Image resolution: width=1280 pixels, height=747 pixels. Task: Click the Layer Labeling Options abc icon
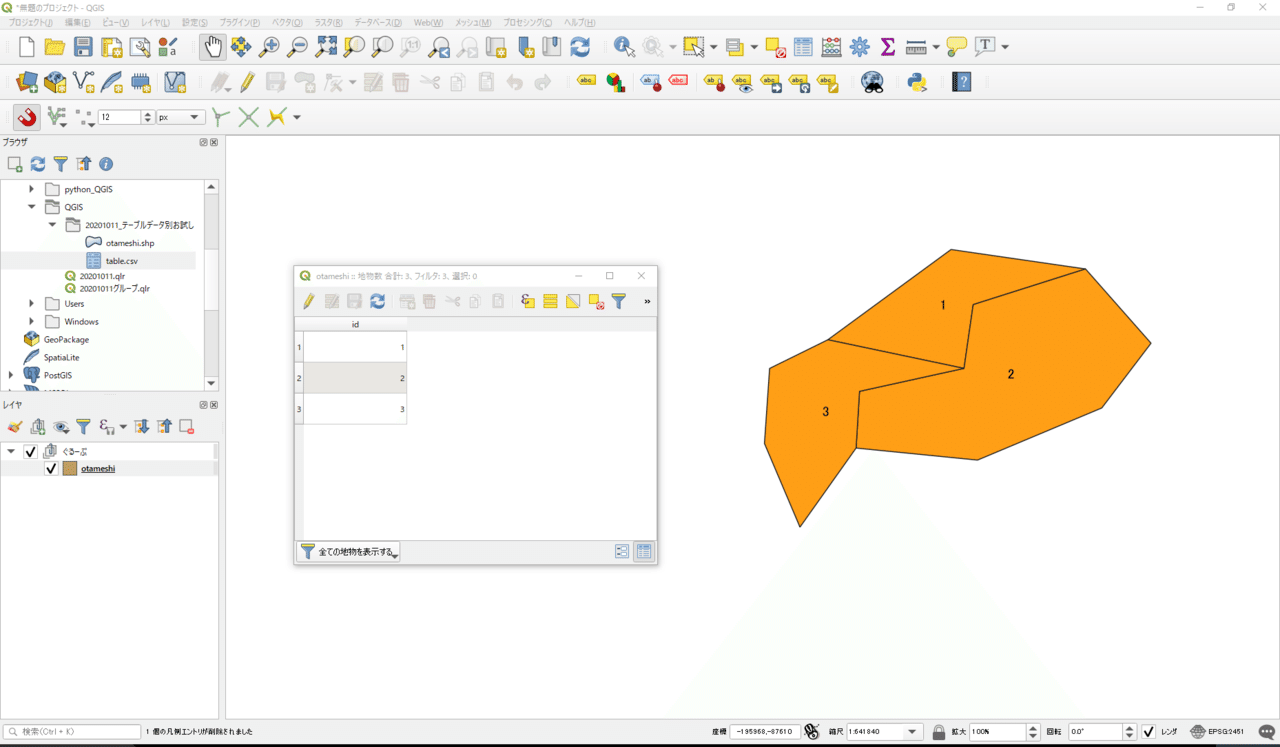587,82
